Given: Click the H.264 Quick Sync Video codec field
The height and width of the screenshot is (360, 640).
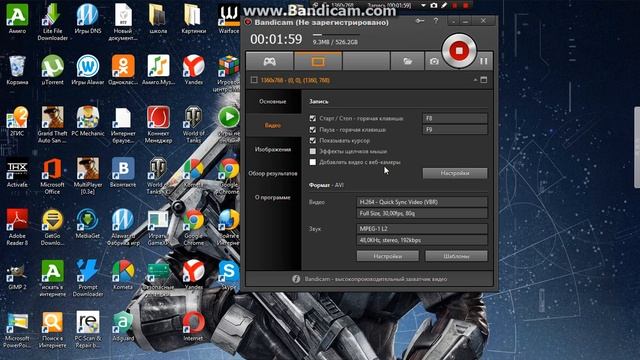Looking at the screenshot, I should [x=422, y=202].
